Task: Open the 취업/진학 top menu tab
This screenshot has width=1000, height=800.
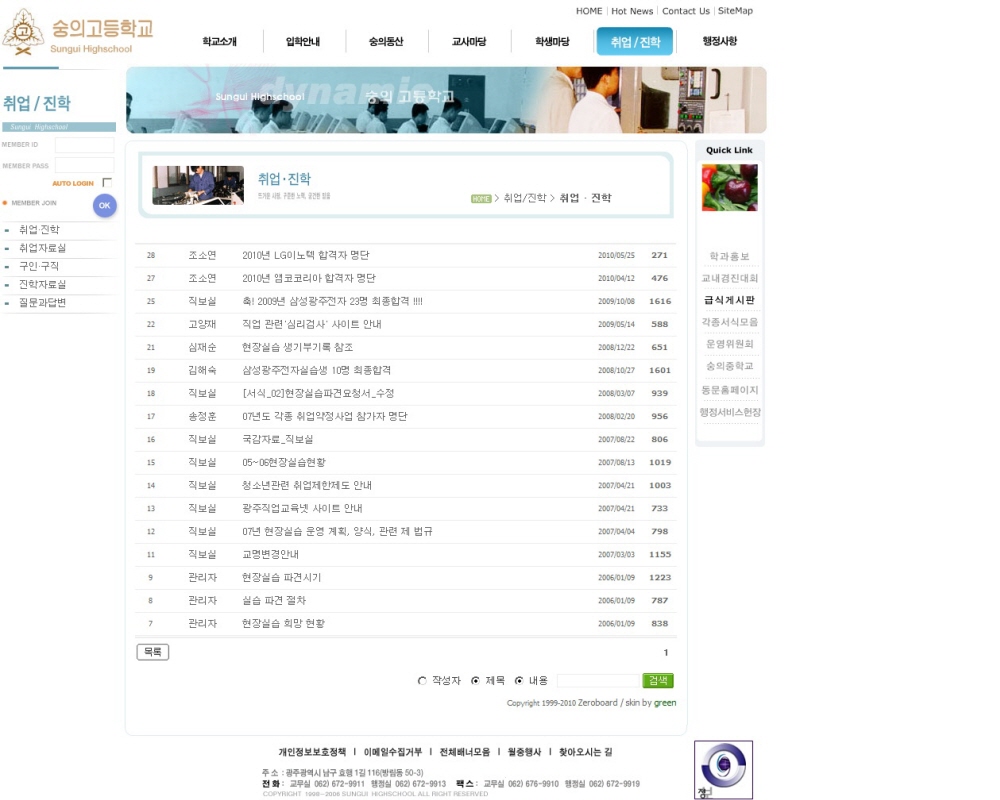Action: coord(635,42)
